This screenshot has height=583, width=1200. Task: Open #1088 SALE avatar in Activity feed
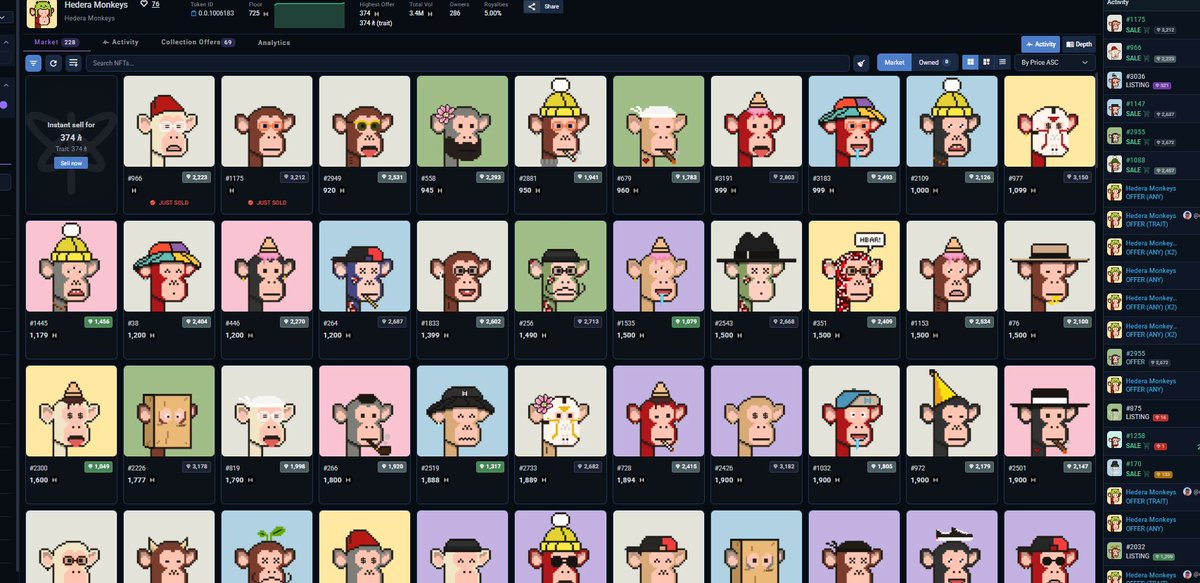[1113, 164]
